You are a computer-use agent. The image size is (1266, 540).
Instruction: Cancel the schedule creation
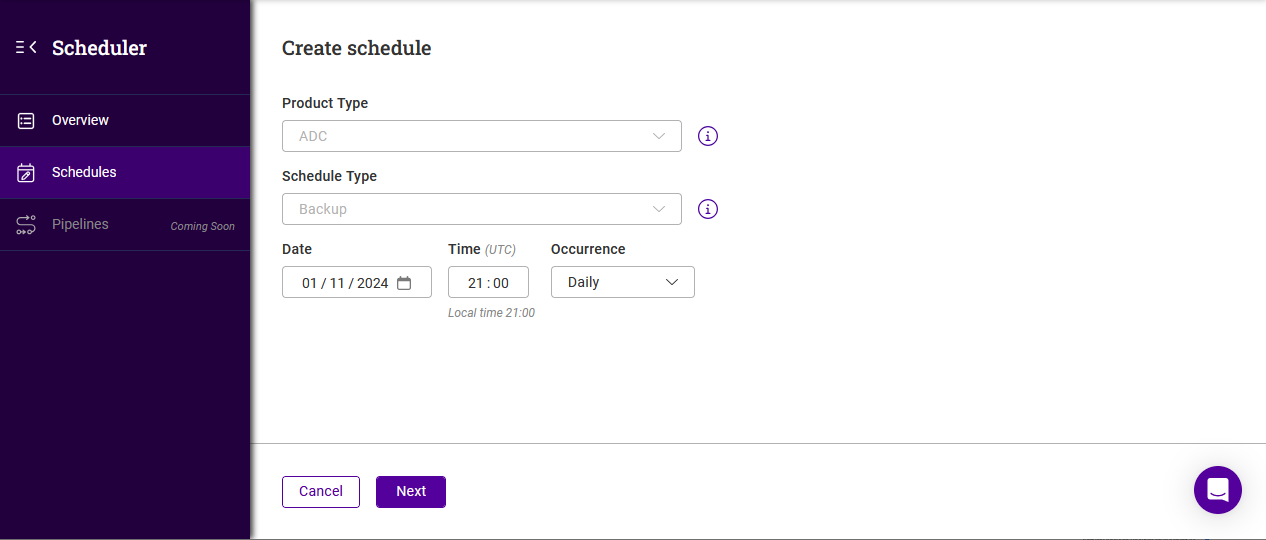coord(321,492)
